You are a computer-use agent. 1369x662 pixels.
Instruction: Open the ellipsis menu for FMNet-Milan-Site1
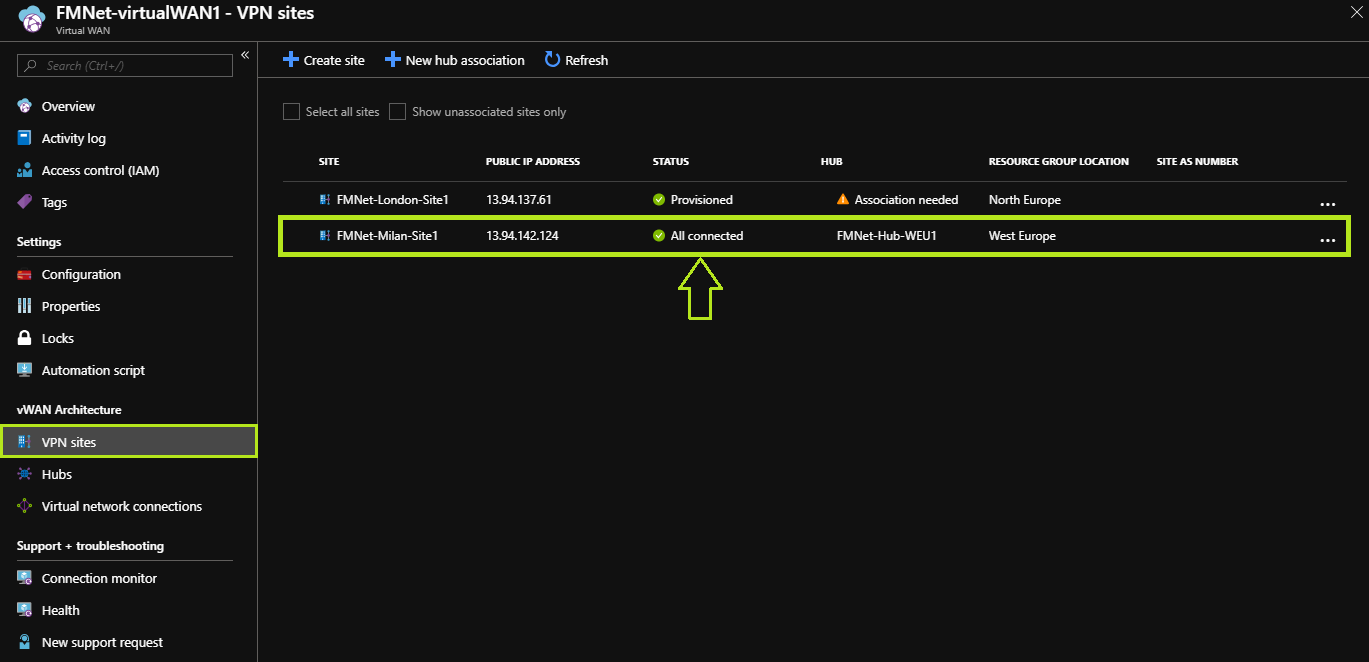(1328, 241)
